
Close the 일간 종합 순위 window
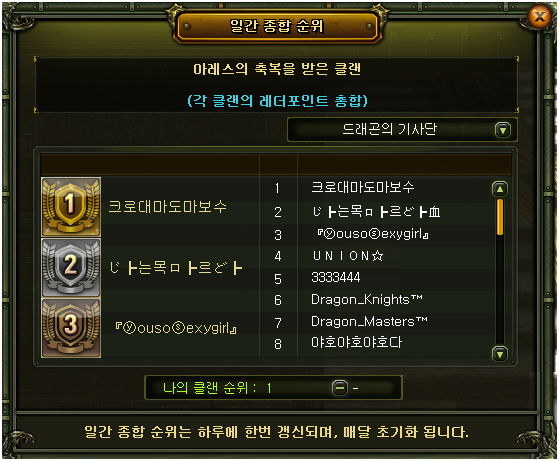pos(540,16)
